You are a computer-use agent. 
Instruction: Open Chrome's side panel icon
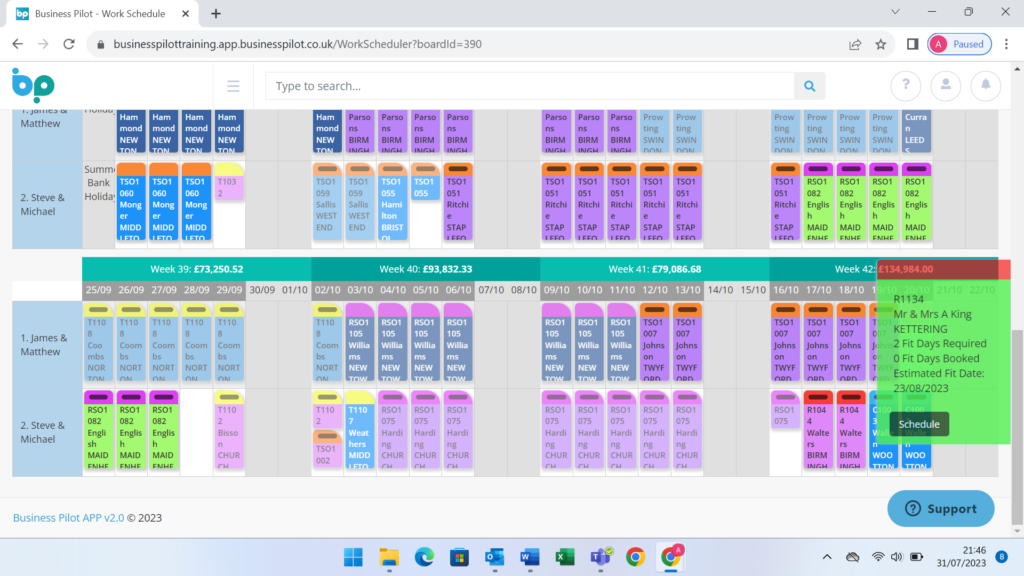(912, 44)
